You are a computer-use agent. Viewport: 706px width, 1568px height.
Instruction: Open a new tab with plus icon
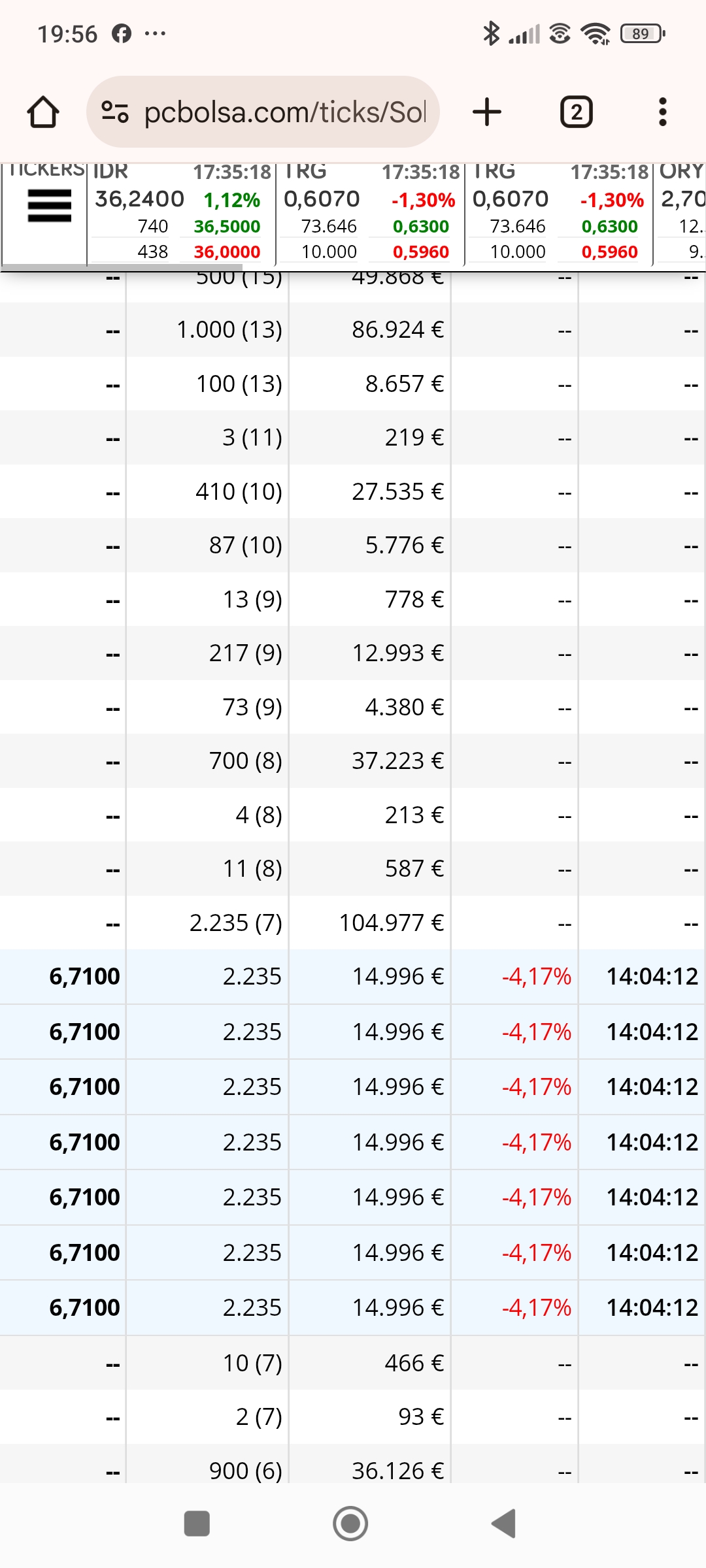point(487,112)
